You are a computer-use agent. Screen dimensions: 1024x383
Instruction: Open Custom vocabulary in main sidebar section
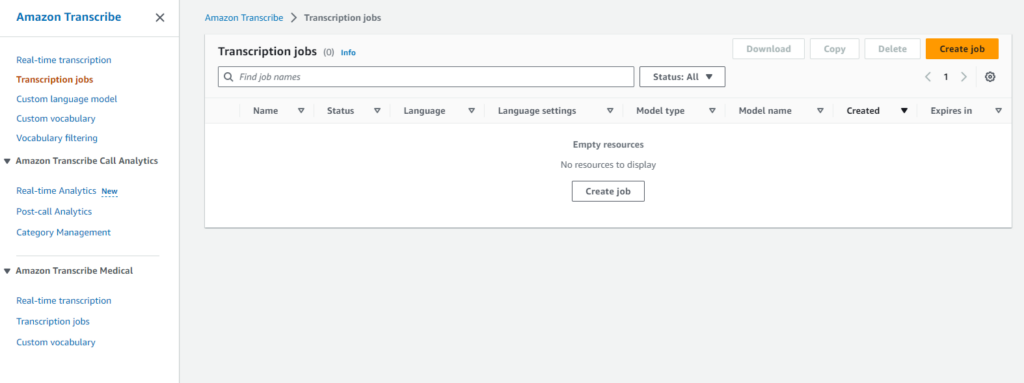coord(56,119)
